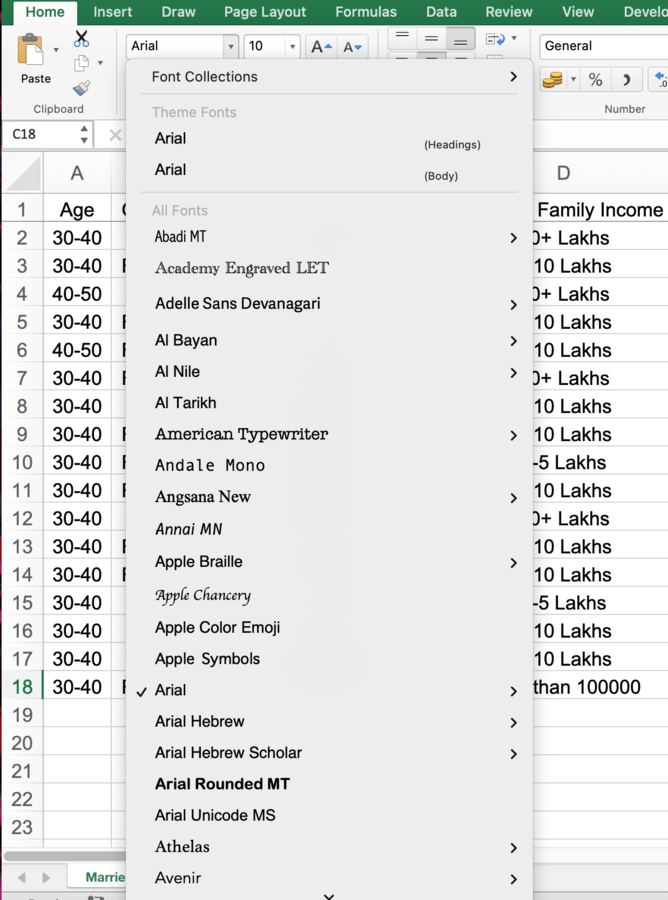
Task: Expand Font Collections submenu
Action: click(330, 77)
